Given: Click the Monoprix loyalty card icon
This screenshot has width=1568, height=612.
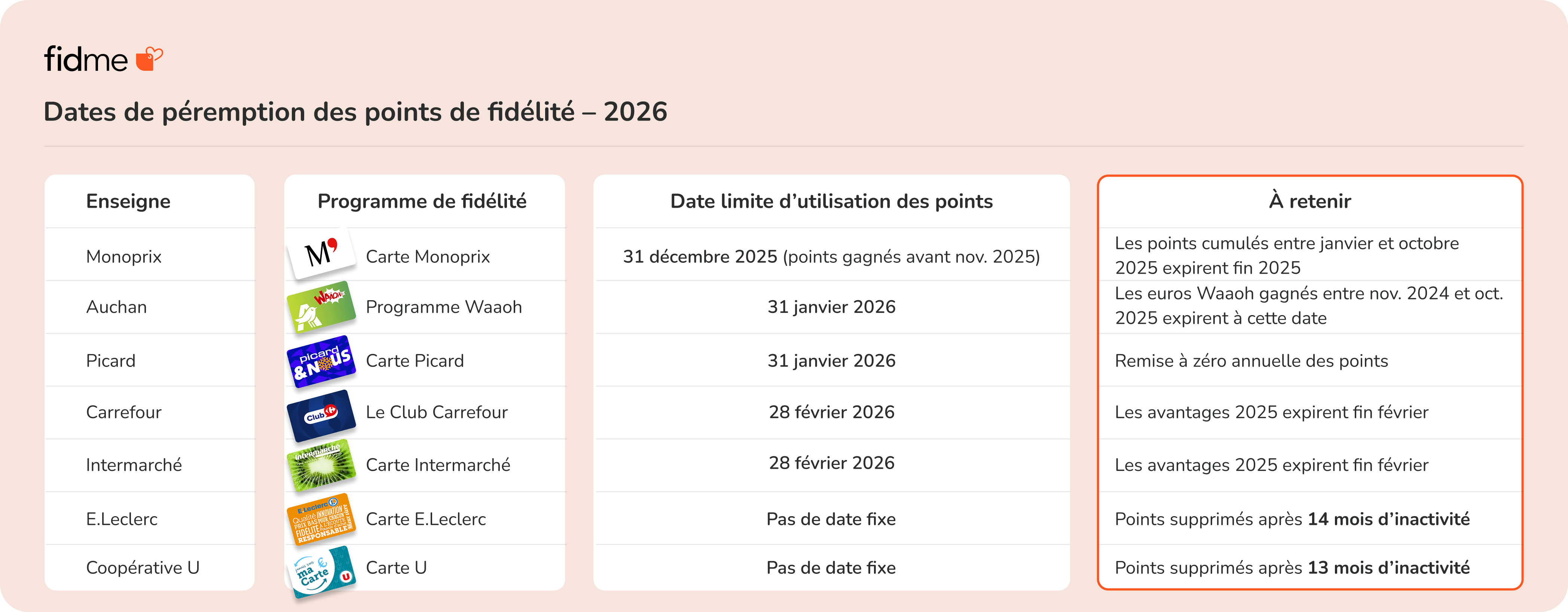Looking at the screenshot, I should coord(321,253).
